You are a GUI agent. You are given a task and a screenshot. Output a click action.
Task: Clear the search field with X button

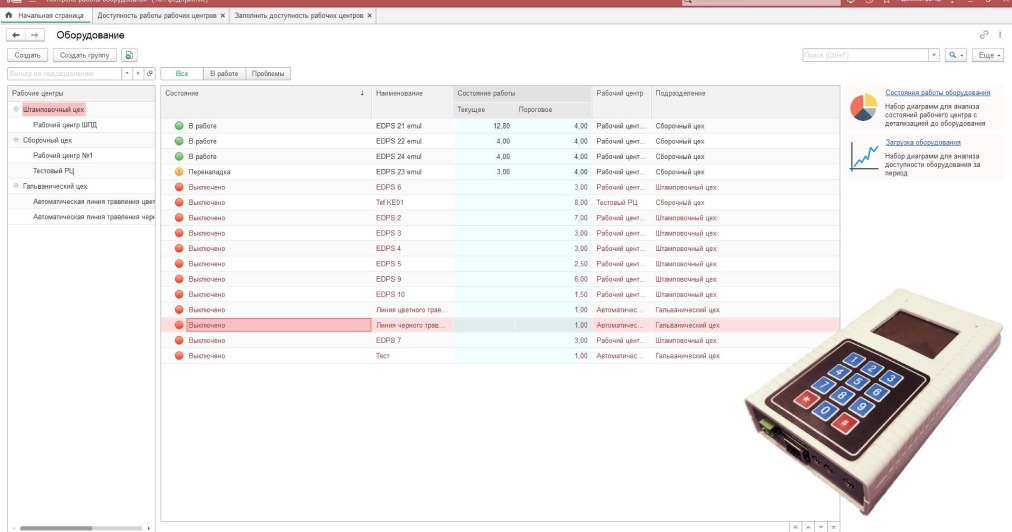point(934,55)
